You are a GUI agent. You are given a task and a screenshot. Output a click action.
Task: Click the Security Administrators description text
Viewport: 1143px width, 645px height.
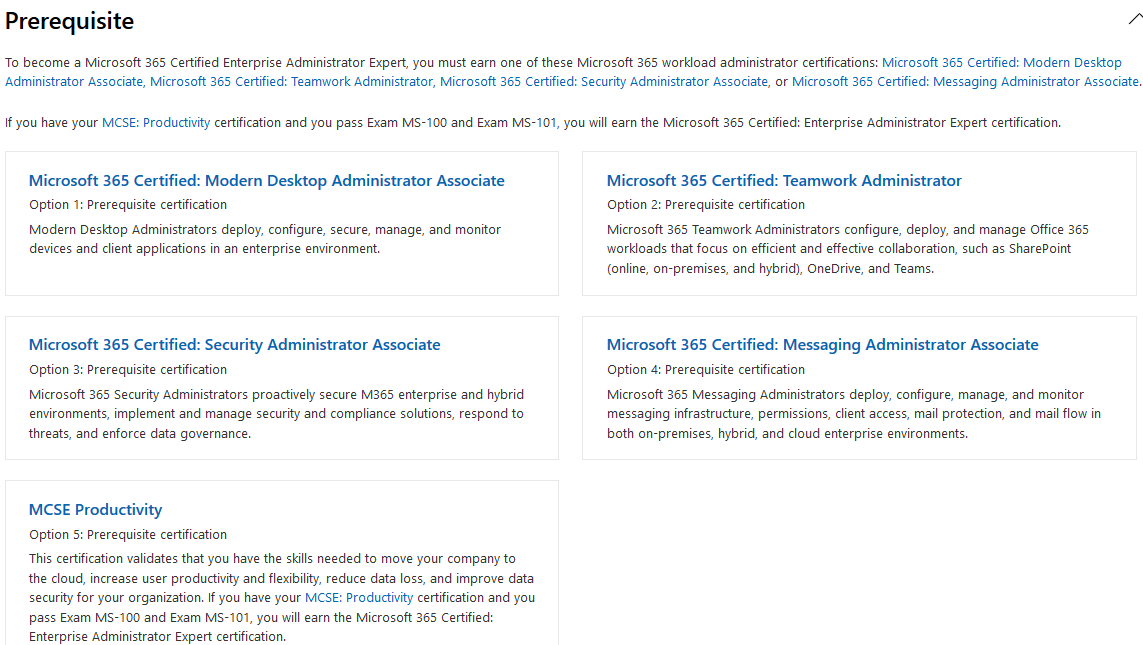coord(276,414)
